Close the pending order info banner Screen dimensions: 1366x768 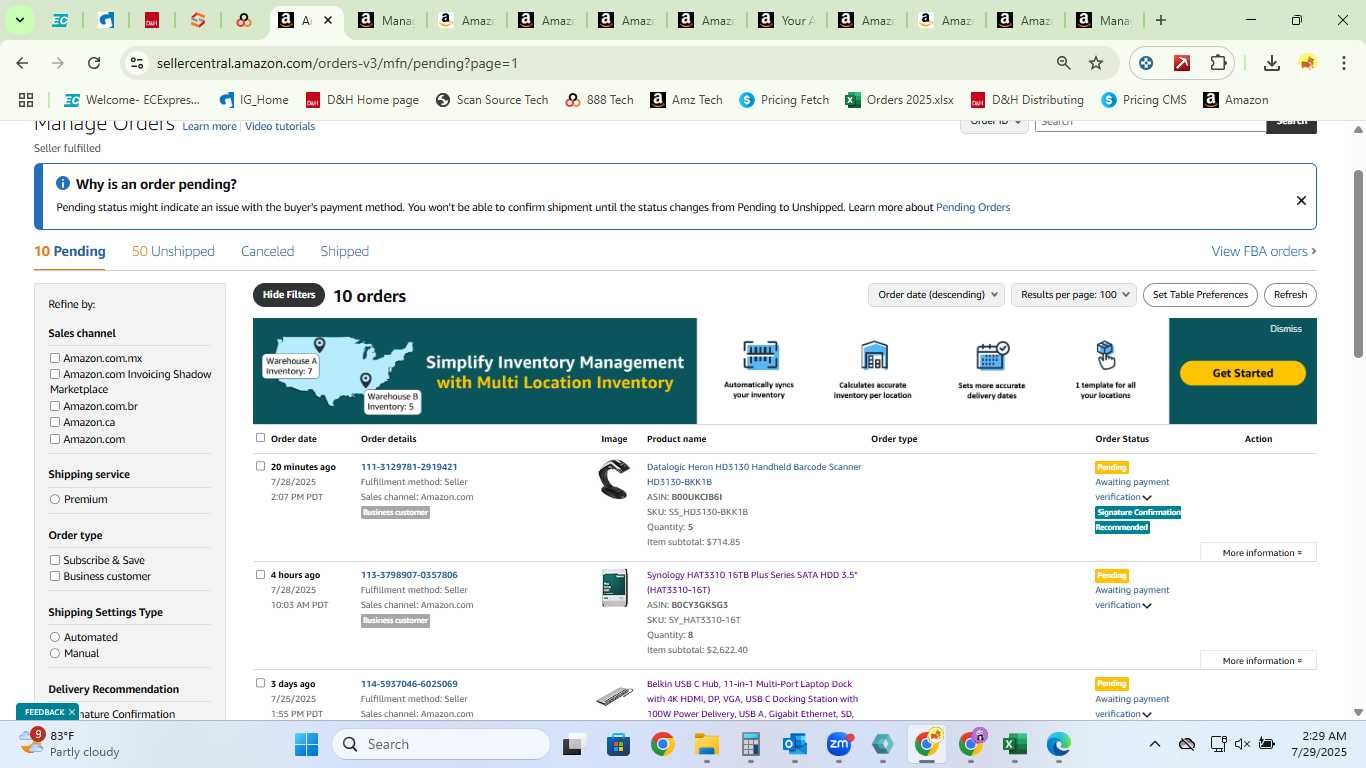coord(1301,200)
